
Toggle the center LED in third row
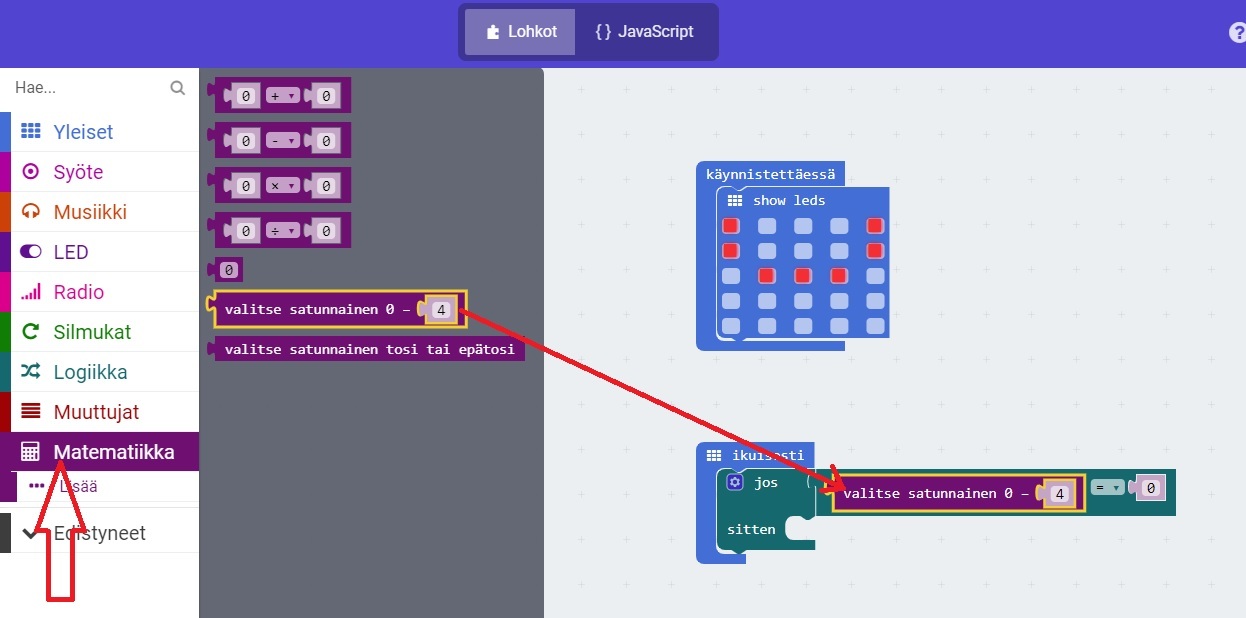(x=803, y=275)
